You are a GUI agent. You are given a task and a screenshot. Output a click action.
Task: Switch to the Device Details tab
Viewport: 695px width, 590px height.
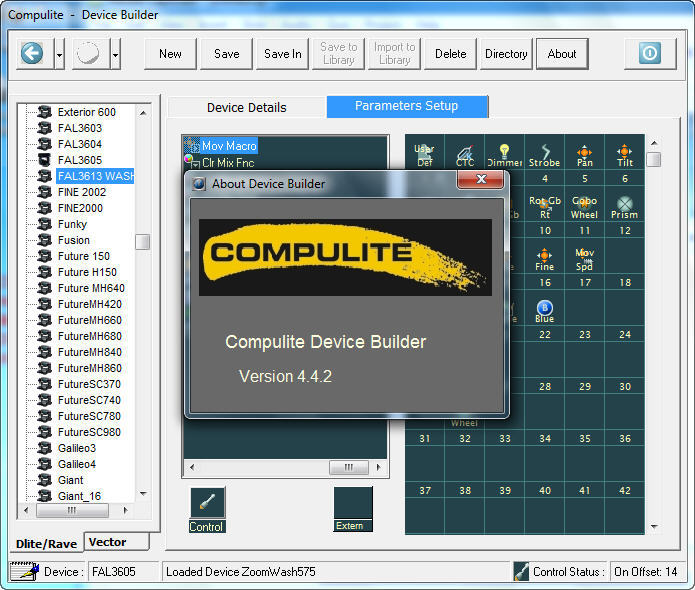pyautogui.click(x=246, y=107)
